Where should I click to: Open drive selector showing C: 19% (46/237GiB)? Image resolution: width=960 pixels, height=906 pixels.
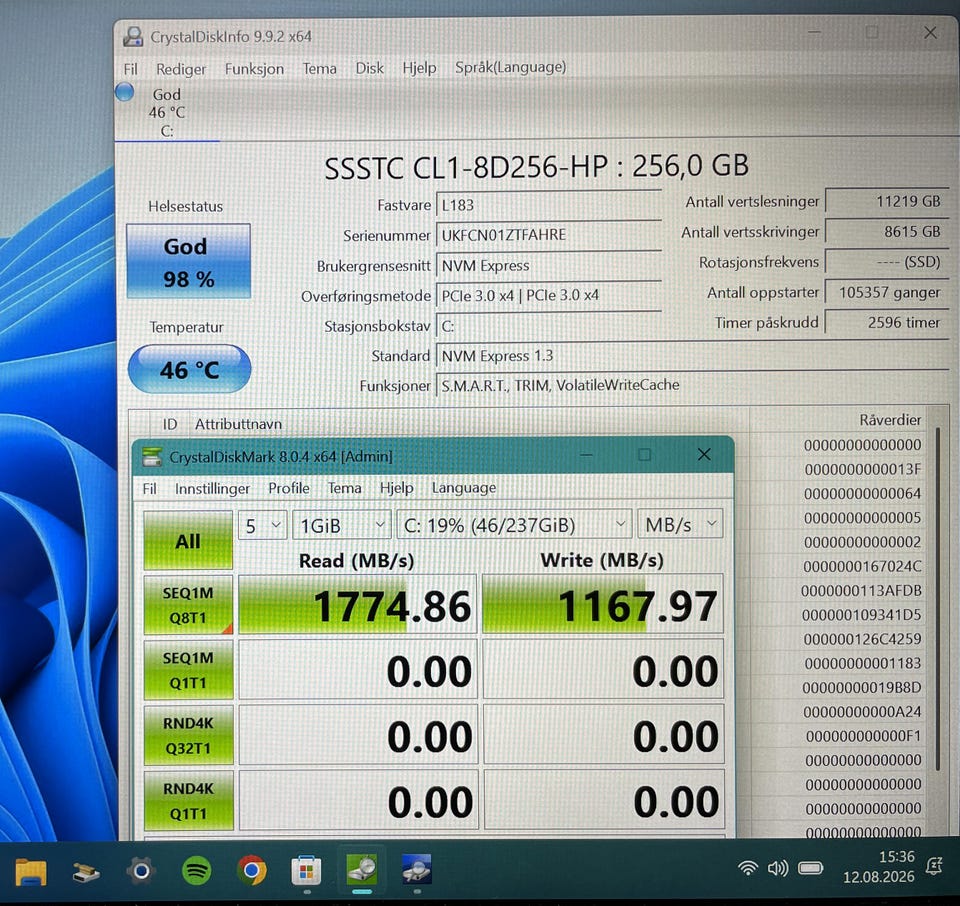coord(514,525)
